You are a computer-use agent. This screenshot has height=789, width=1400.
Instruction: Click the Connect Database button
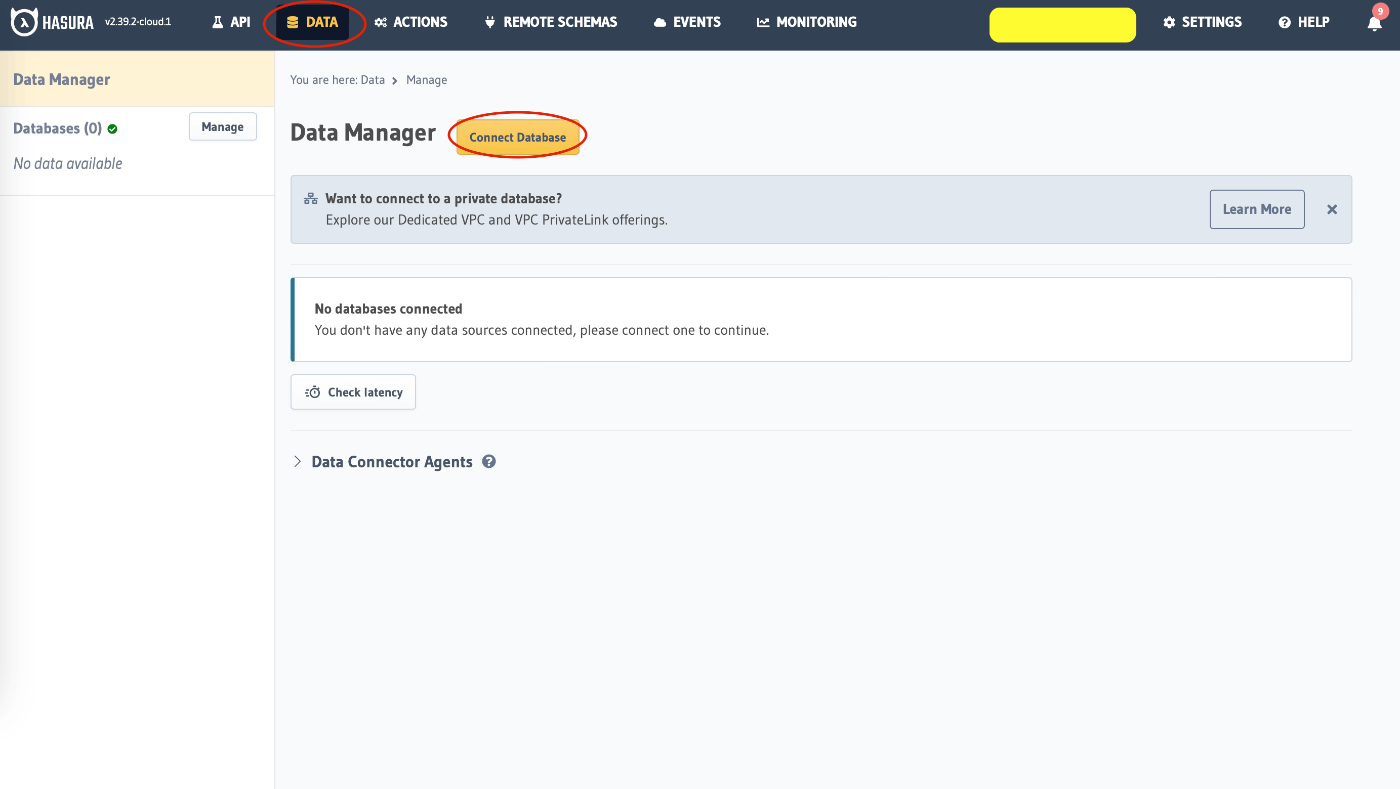click(518, 137)
